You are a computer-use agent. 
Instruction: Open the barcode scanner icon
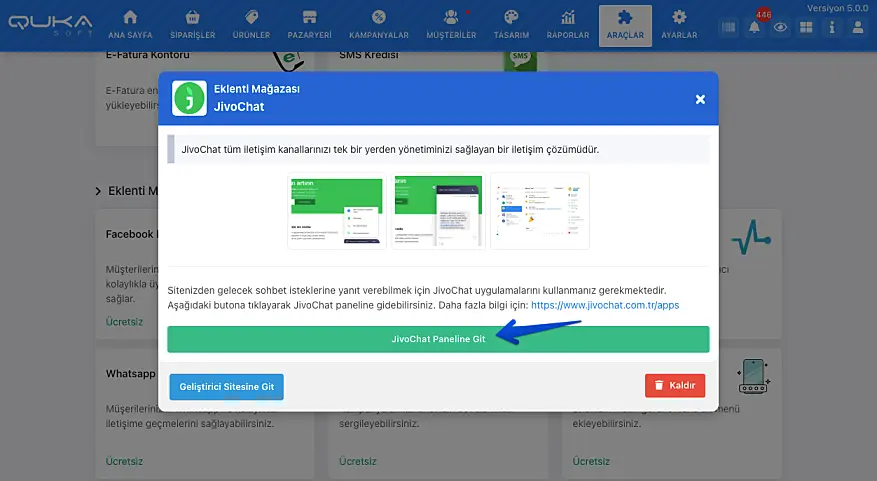pyautogui.click(x=728, y=27)
